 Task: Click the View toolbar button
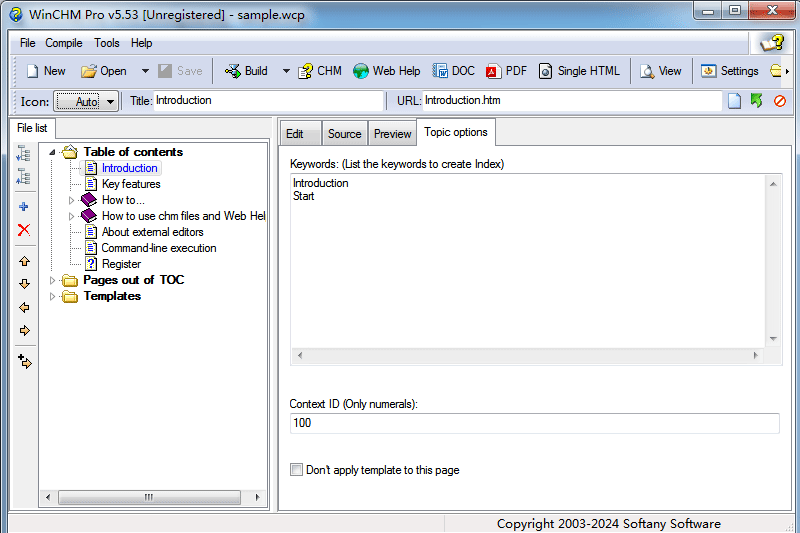click(661, 71)
